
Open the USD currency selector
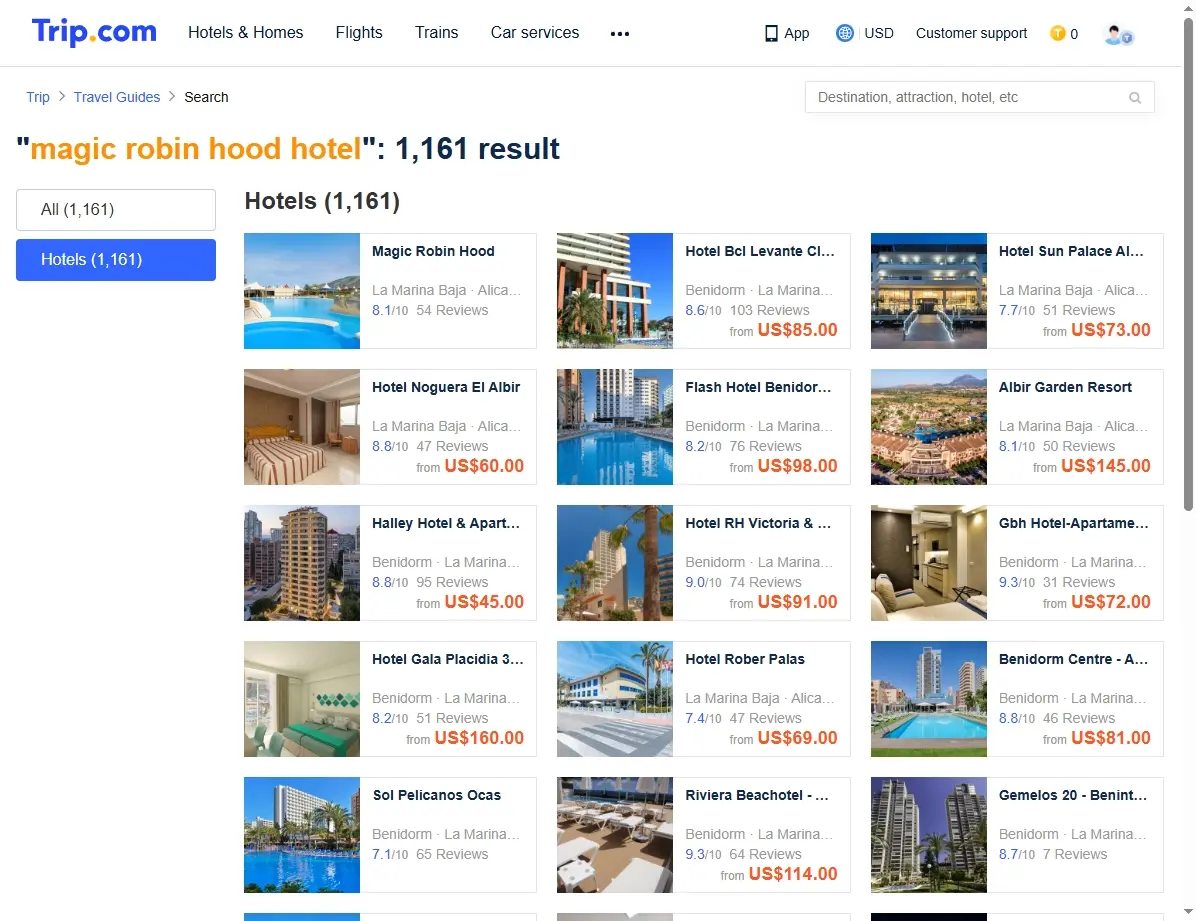879,33
